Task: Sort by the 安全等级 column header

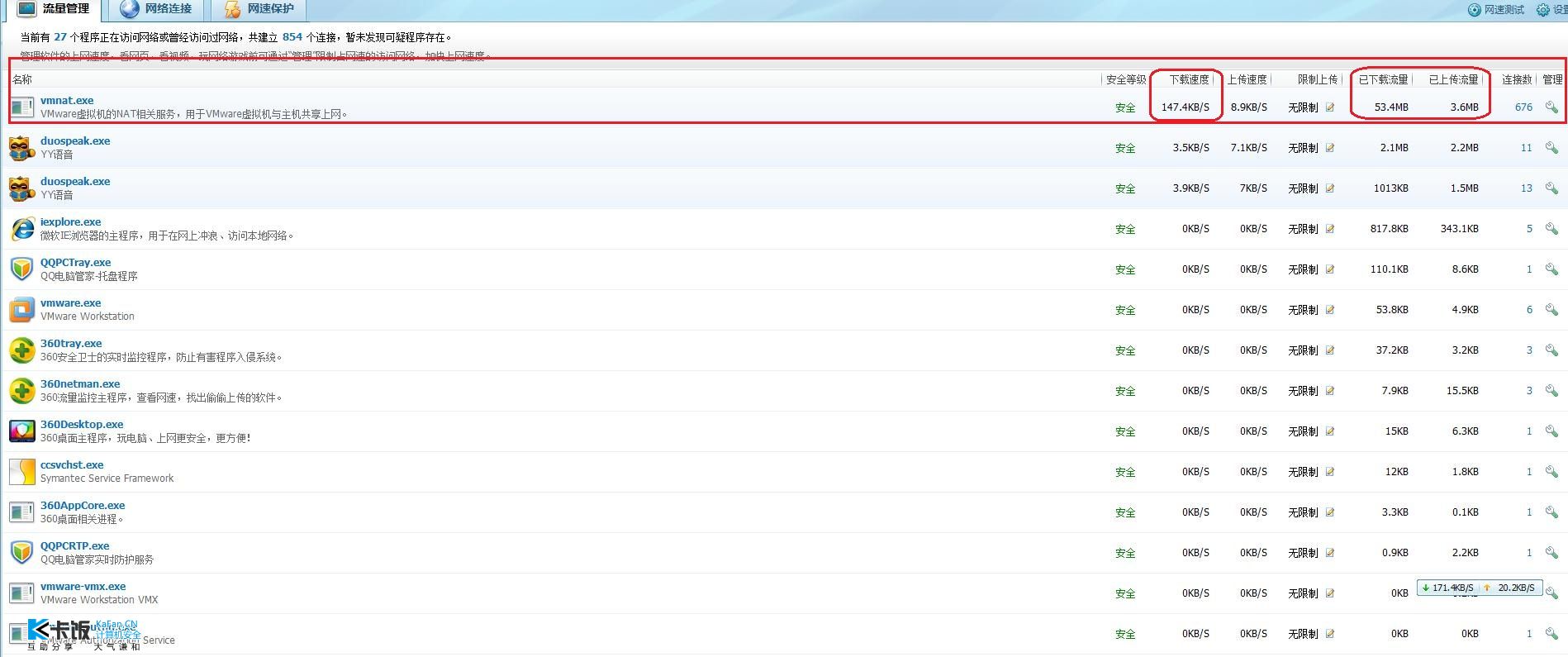Action: (x=1126, y=79)
